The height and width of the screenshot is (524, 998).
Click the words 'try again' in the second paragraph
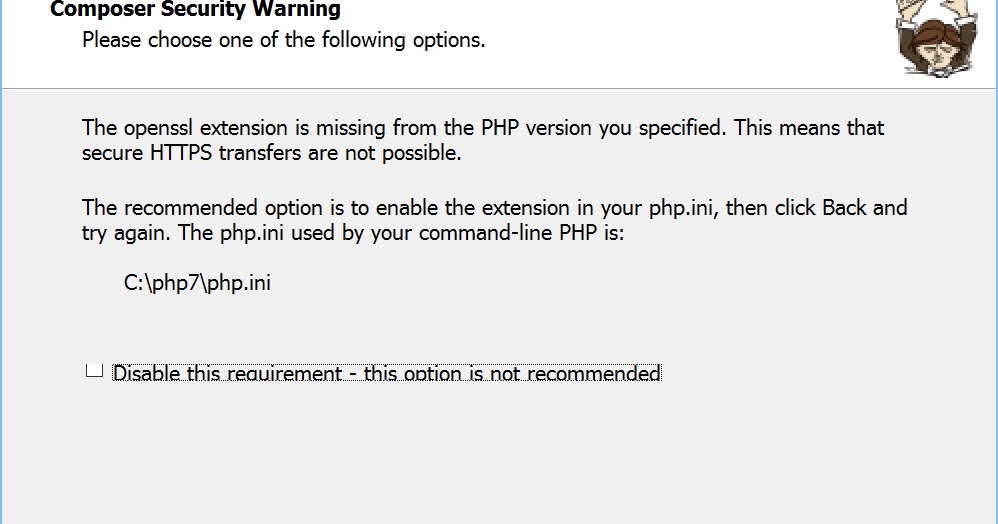pos(126,234)
